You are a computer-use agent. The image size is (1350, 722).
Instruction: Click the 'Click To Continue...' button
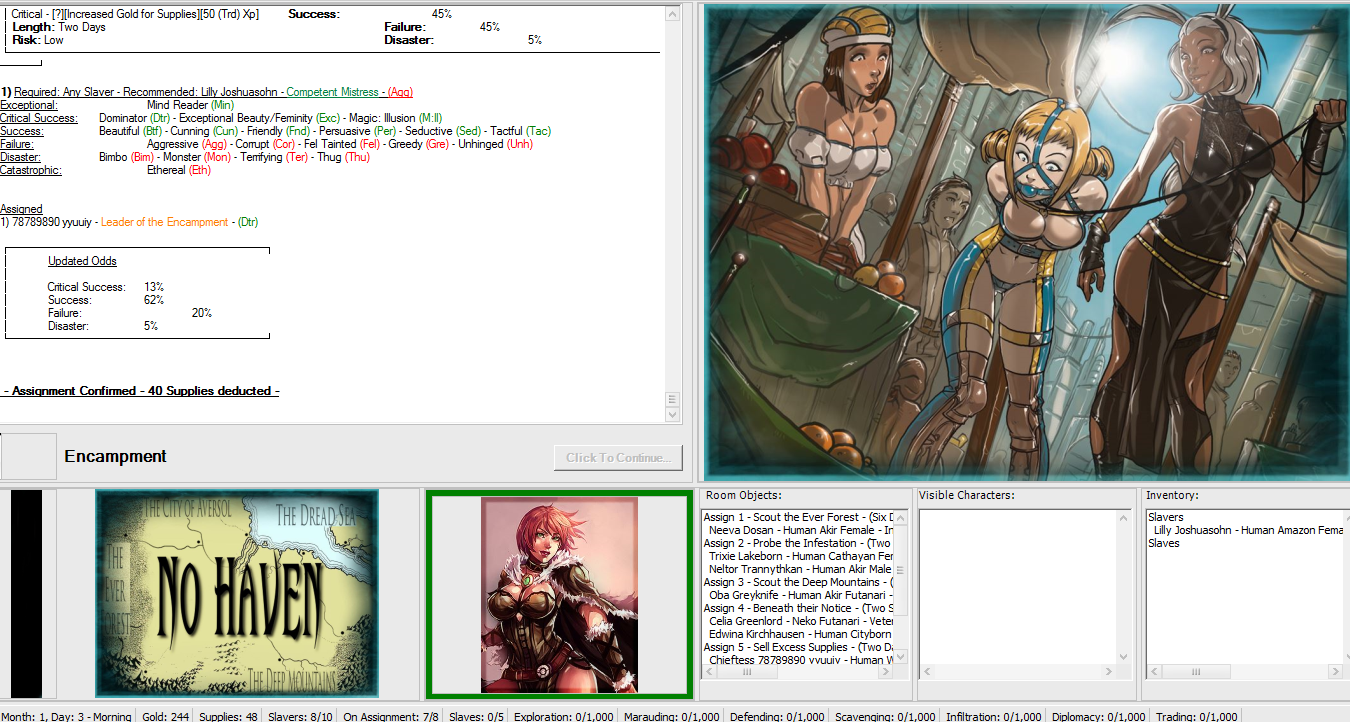point(618,458)
